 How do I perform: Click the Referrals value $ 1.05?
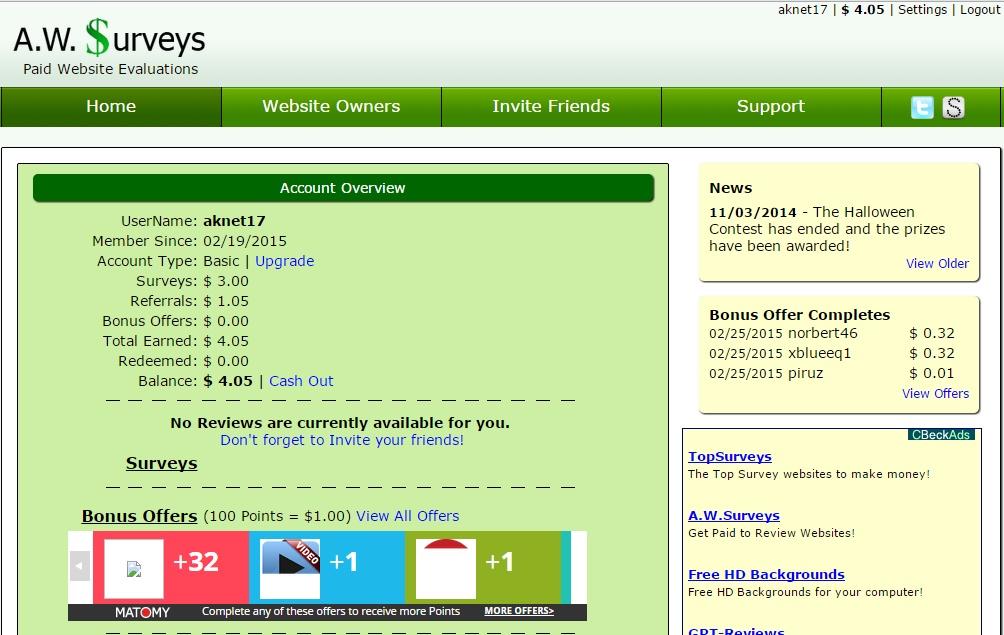(x=226, y=301)
